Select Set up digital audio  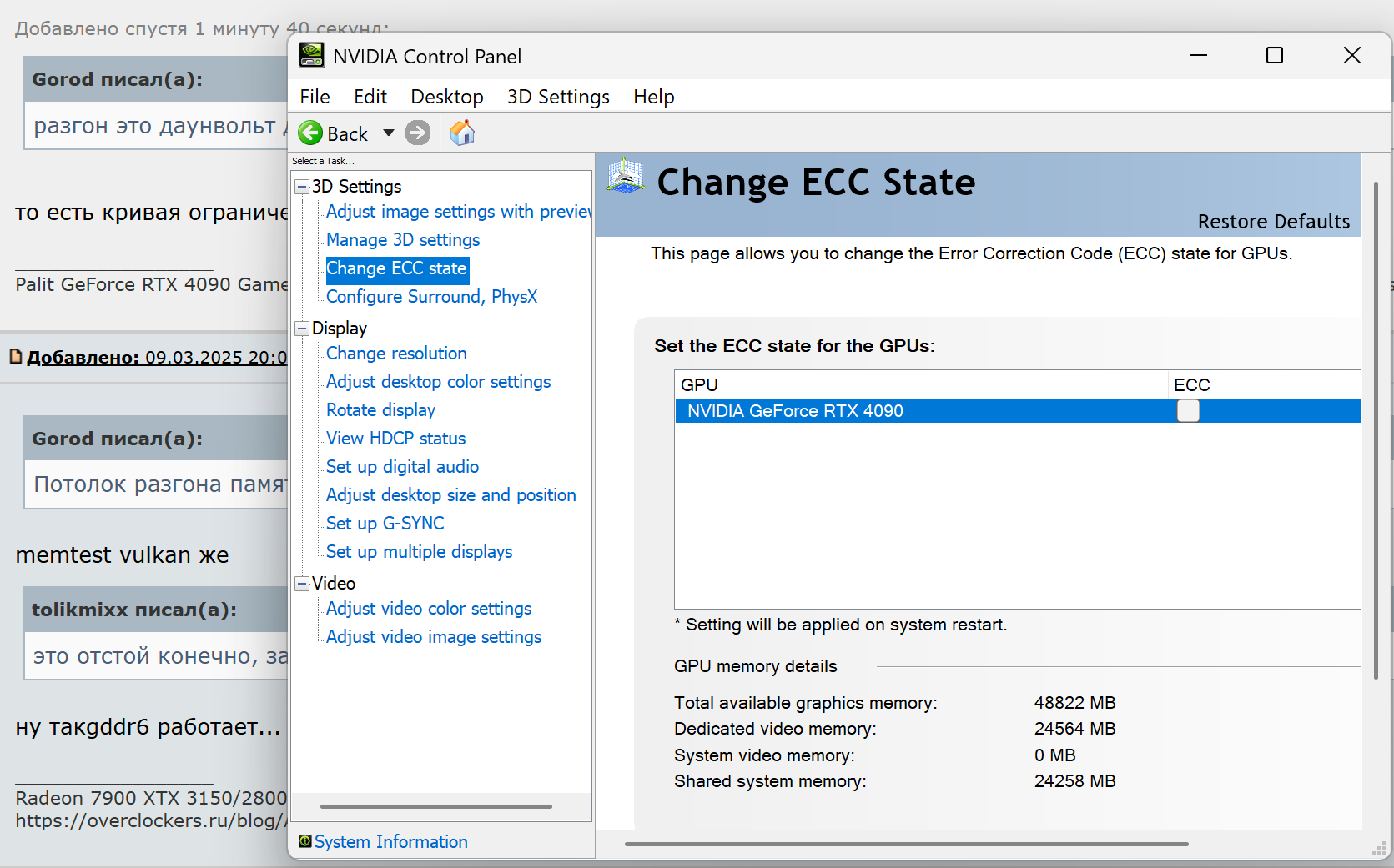click(402, 467)
